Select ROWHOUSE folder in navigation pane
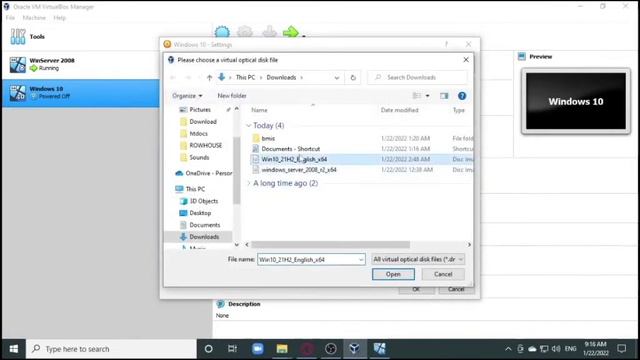 pos(205,145)
